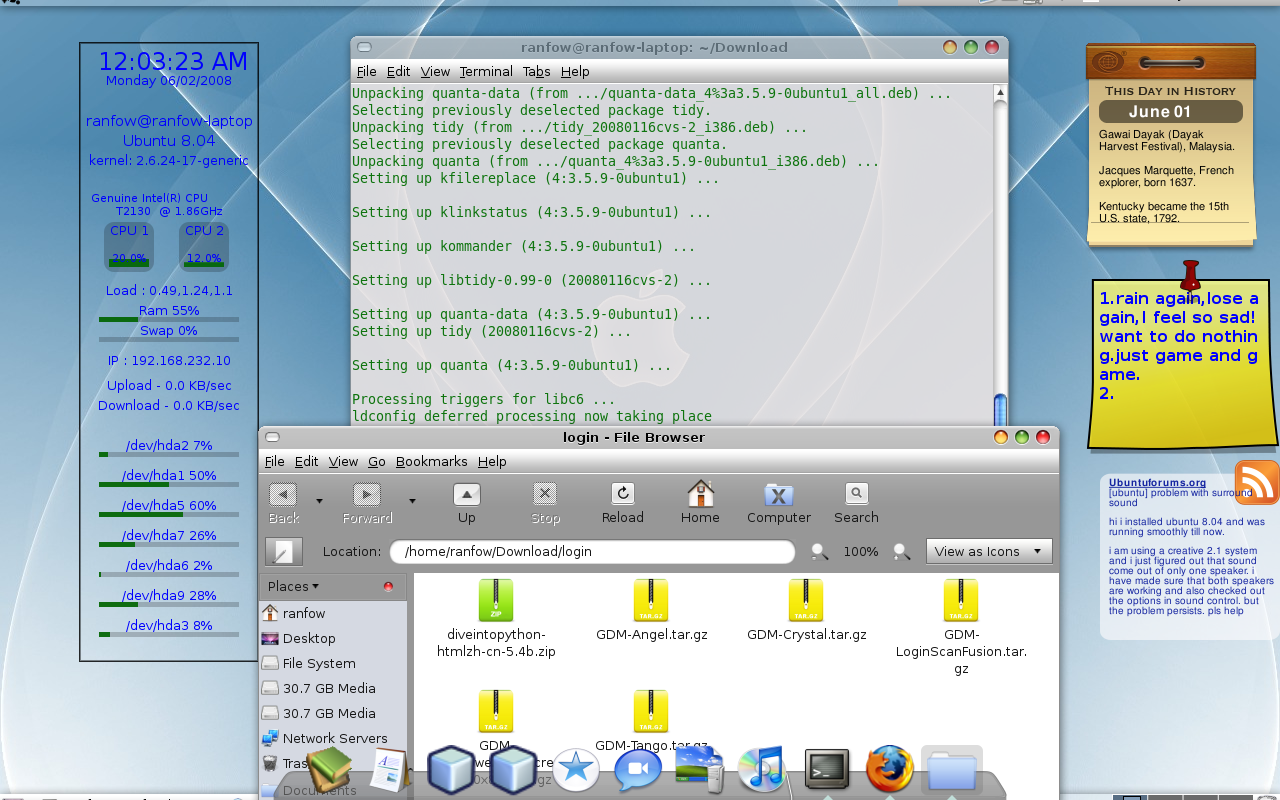1280x800 pixels.
Task: Click the Forward arrow in File Browser
Action: (367, 503)
